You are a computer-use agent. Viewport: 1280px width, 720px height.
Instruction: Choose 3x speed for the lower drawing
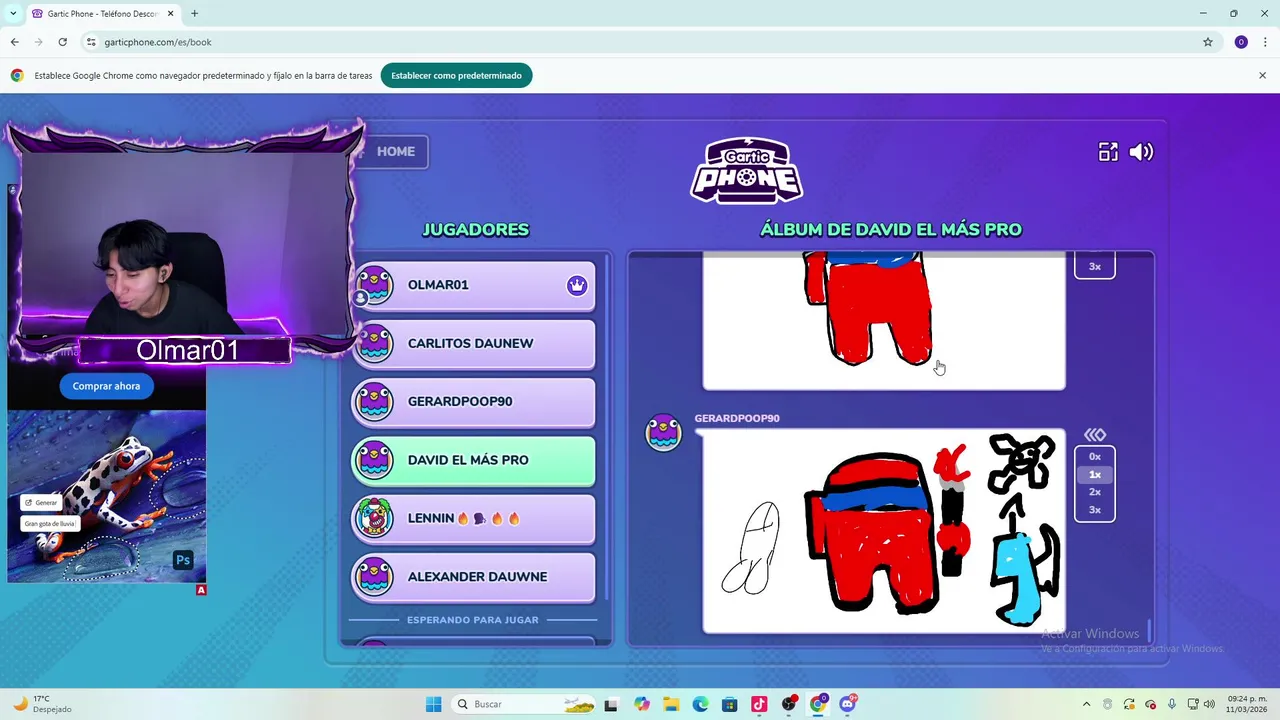click(1095, 510)
